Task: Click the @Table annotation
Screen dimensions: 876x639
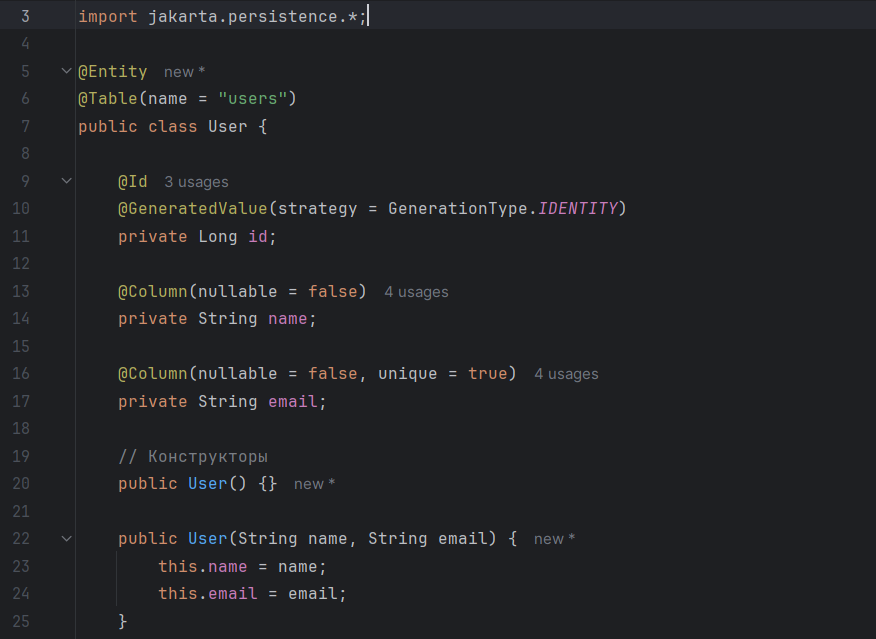Action: pyautogui.click(x=107, y=99)
